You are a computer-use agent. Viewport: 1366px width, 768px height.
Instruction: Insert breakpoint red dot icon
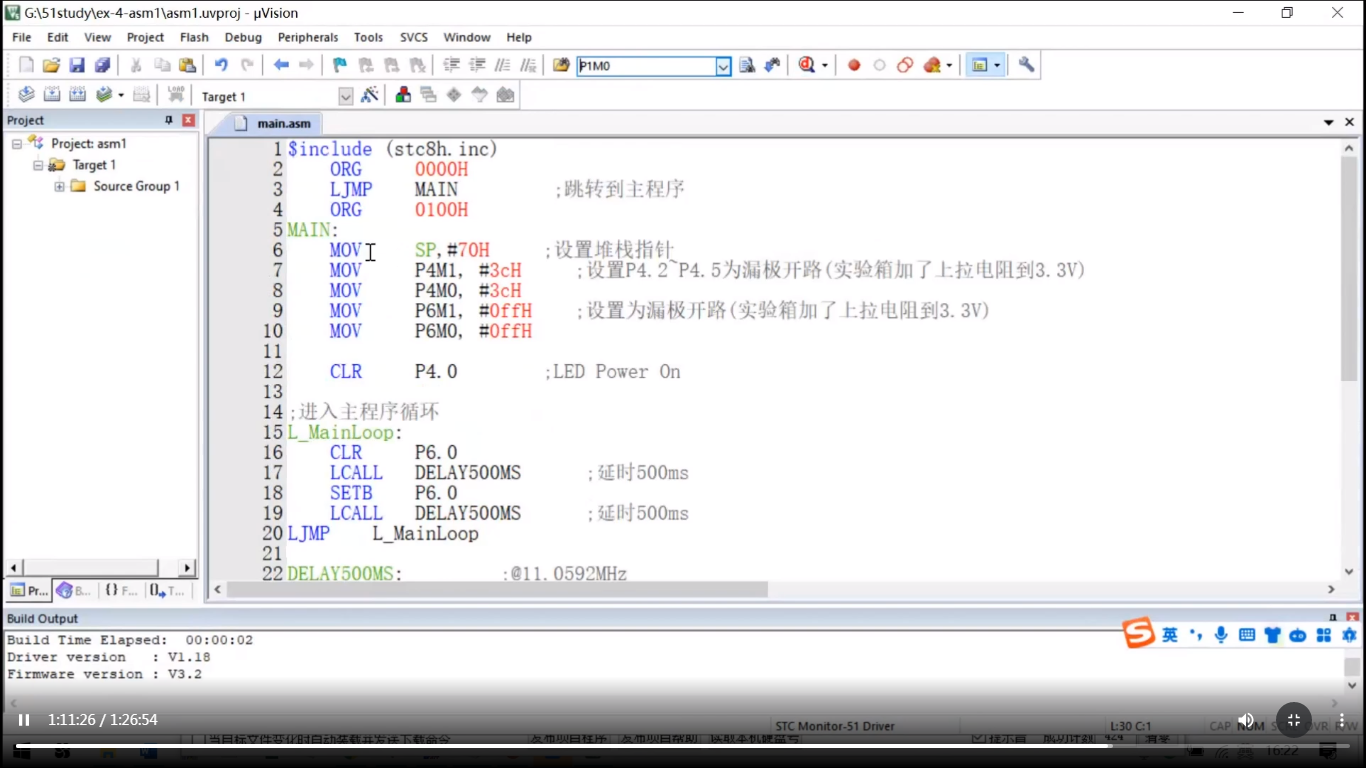point(854,65)
